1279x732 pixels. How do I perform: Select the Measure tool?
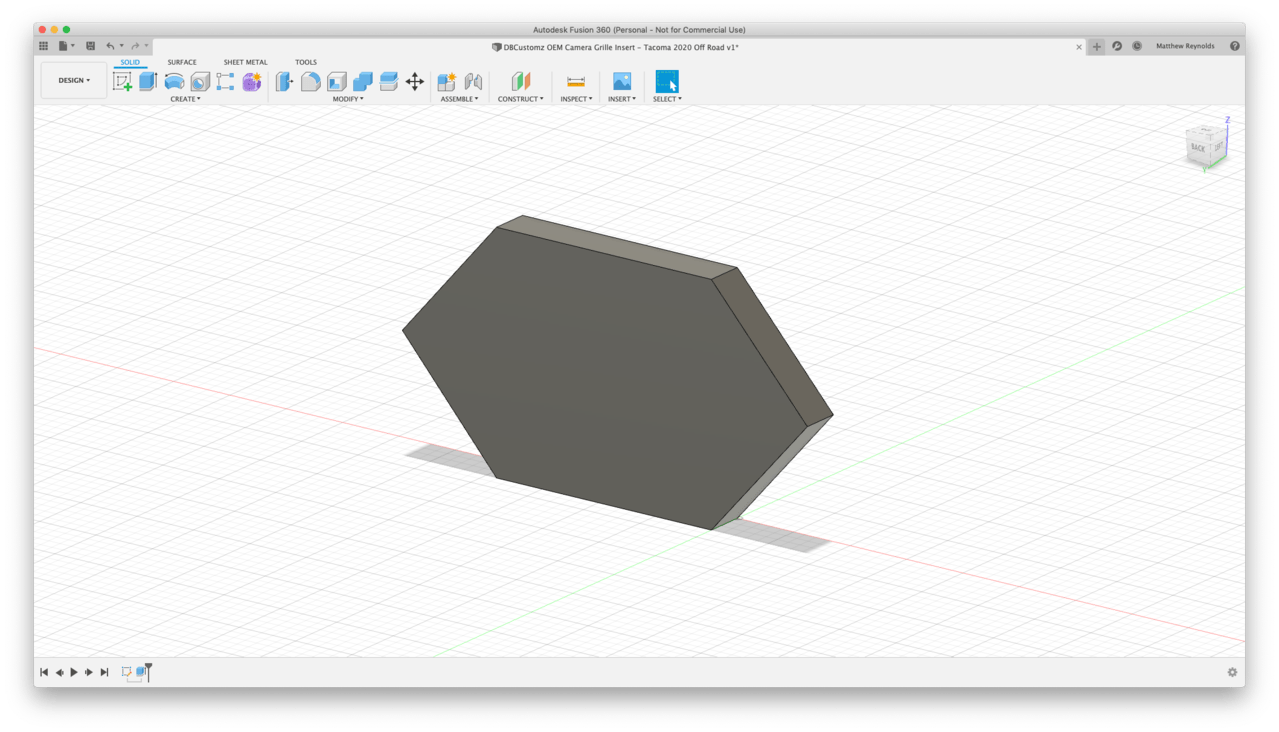(576, 81)
